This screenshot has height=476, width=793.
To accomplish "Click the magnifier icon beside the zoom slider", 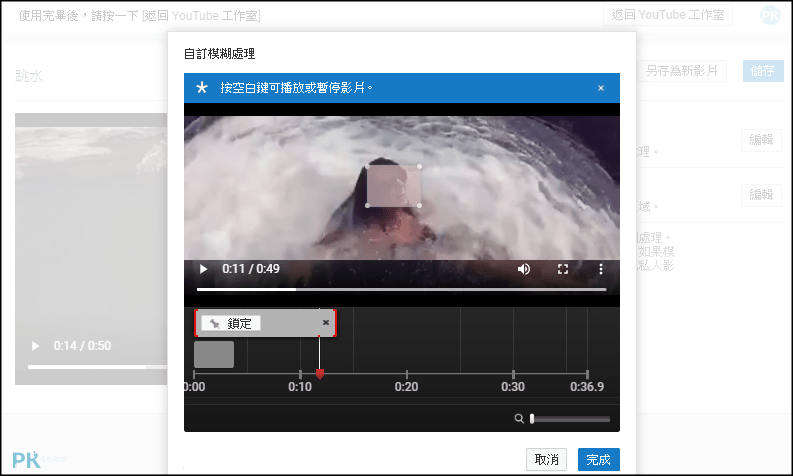I will coord(519,419).
